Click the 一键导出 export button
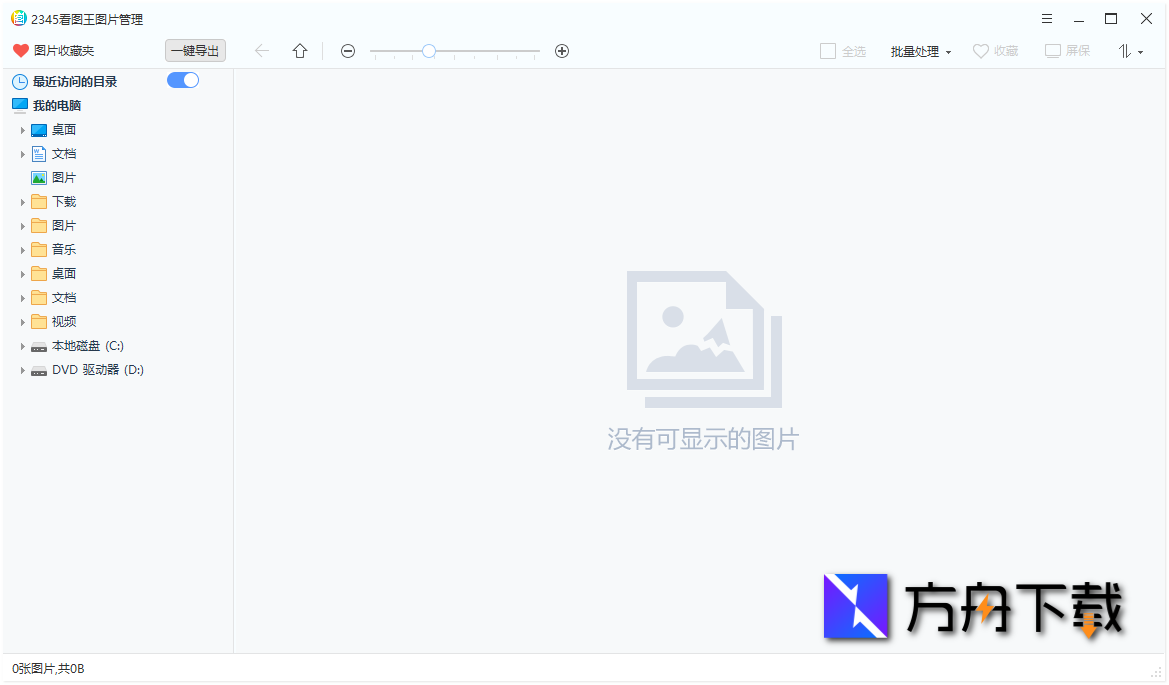 tap(194, 50)
